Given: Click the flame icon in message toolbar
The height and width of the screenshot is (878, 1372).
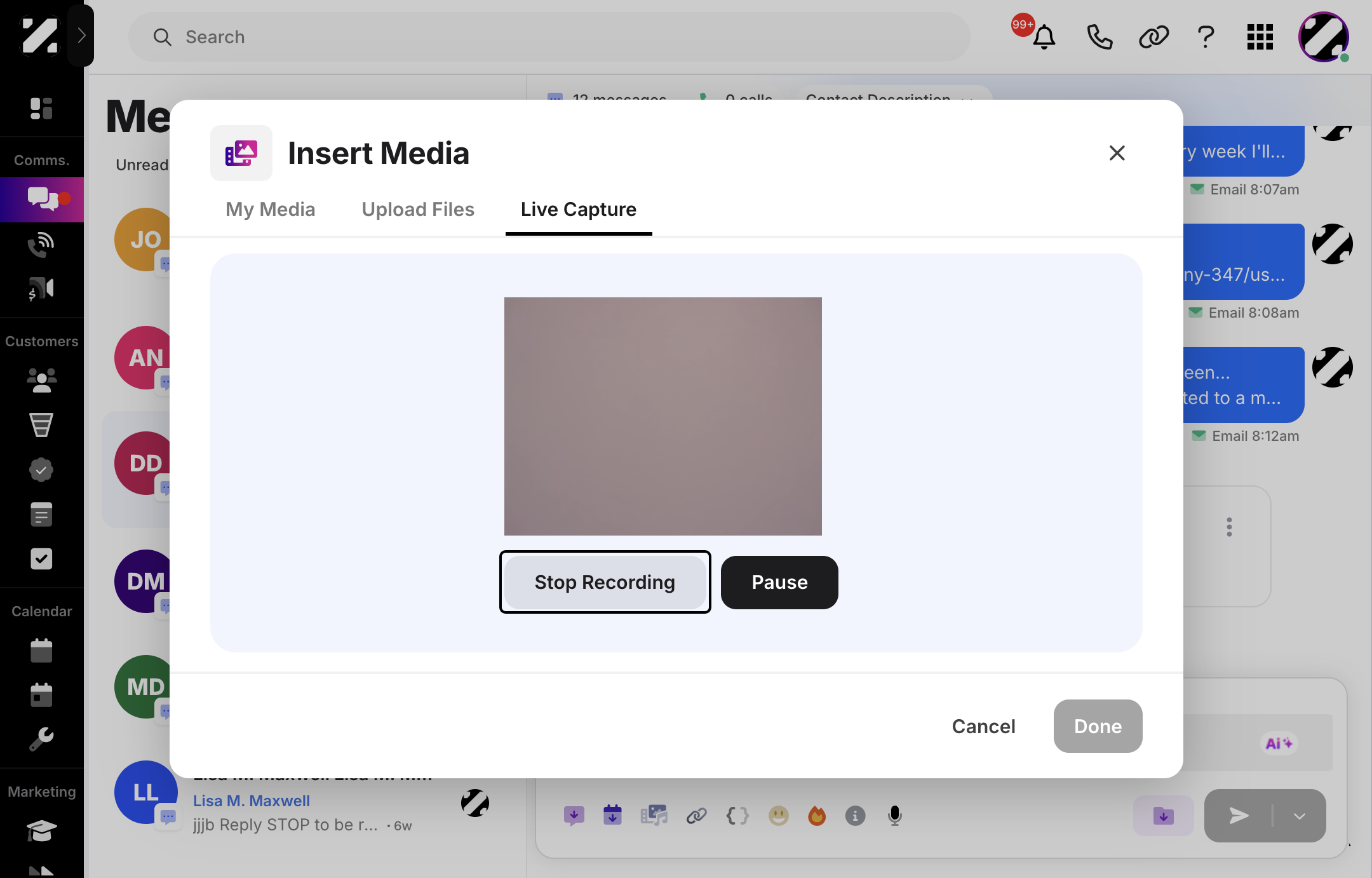Looking at the screenshot, I should [817, 815].
